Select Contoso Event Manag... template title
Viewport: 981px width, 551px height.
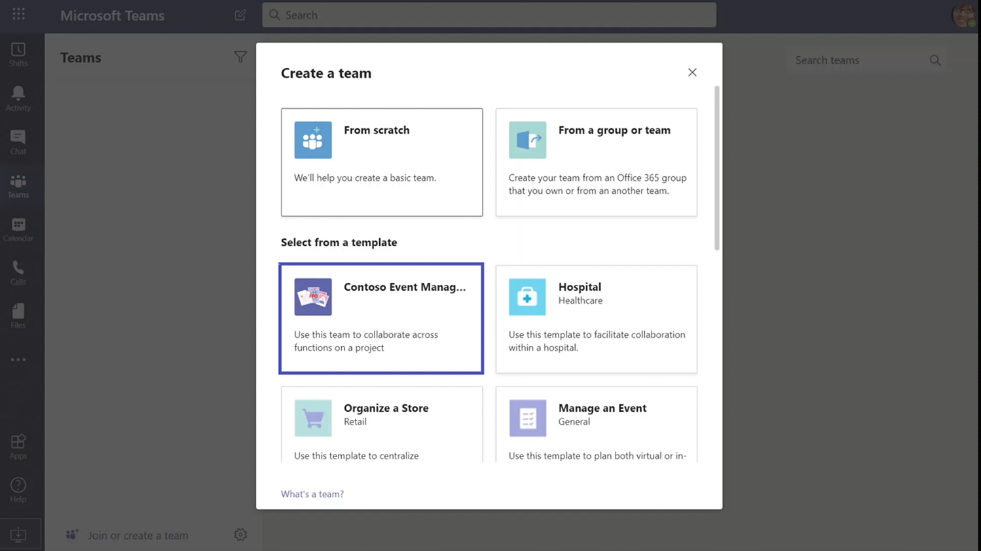point(405,287)
